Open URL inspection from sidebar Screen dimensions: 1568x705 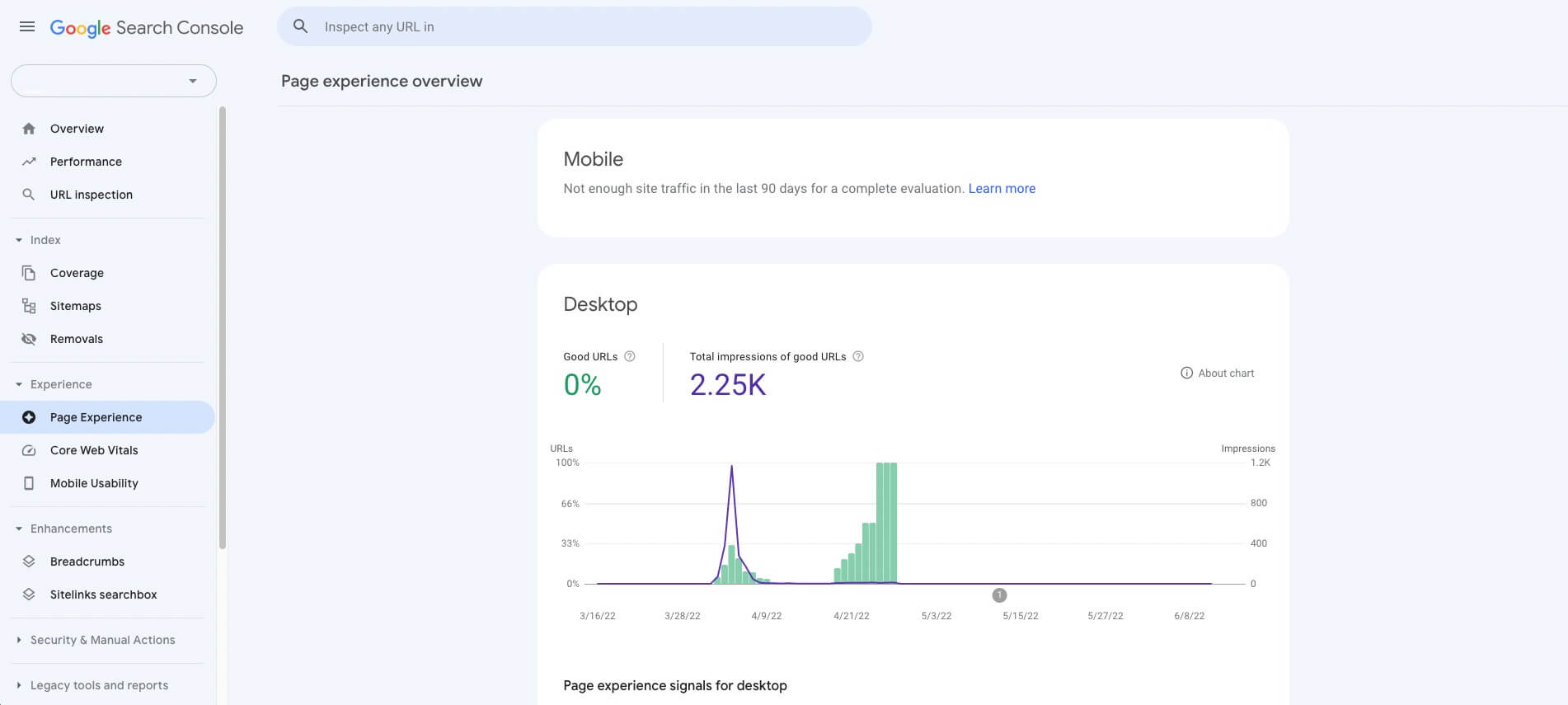tap(107, 195)
